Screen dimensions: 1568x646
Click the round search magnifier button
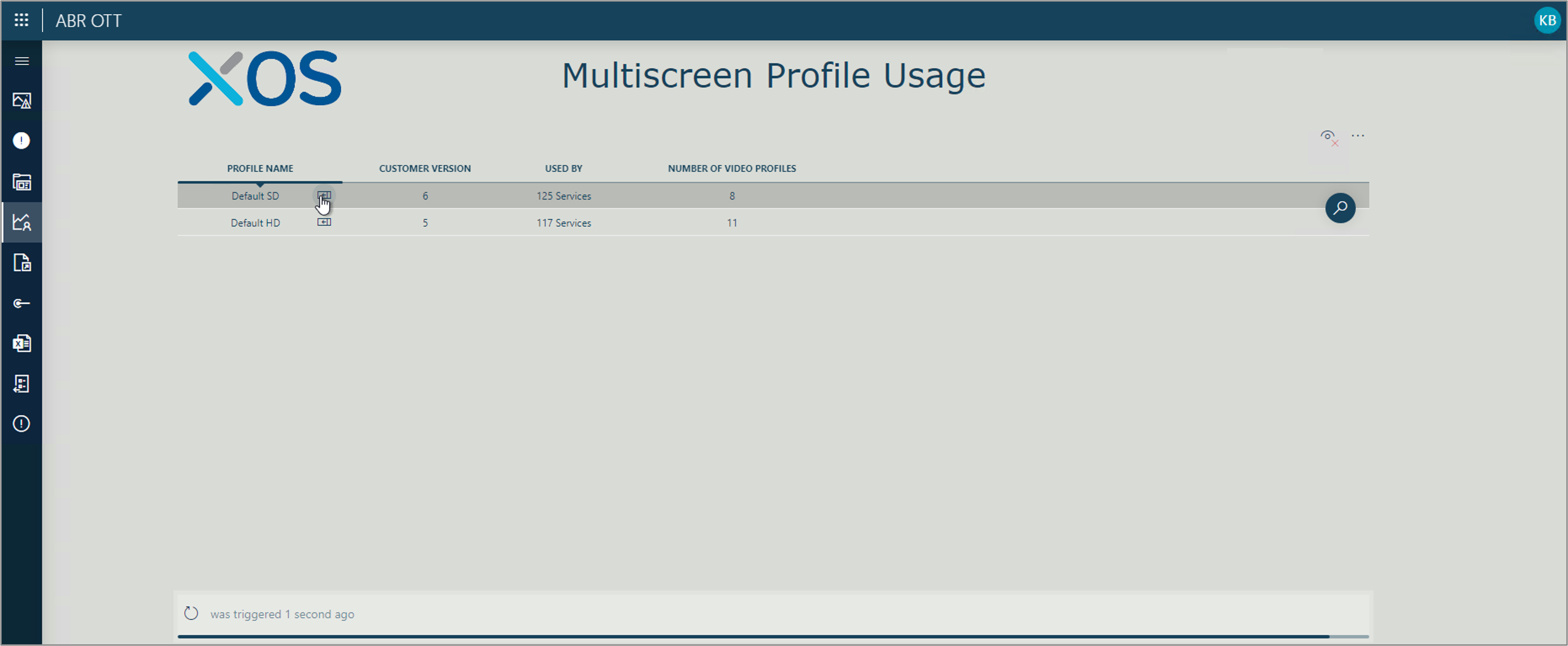point(1340,208)
